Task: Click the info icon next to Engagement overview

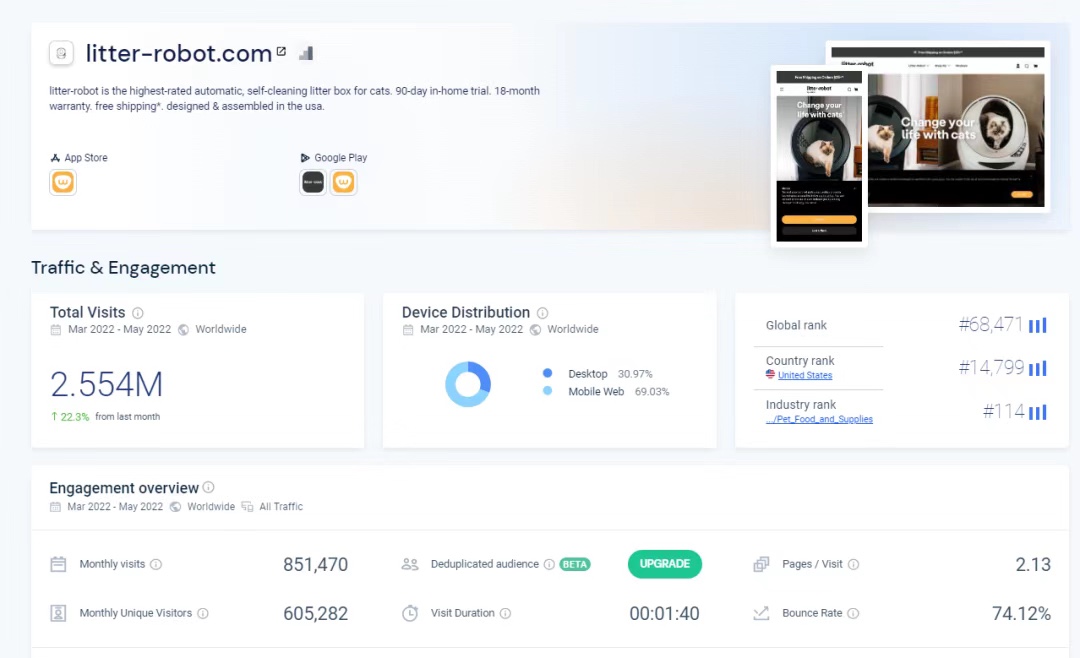Action: (208, 488)
